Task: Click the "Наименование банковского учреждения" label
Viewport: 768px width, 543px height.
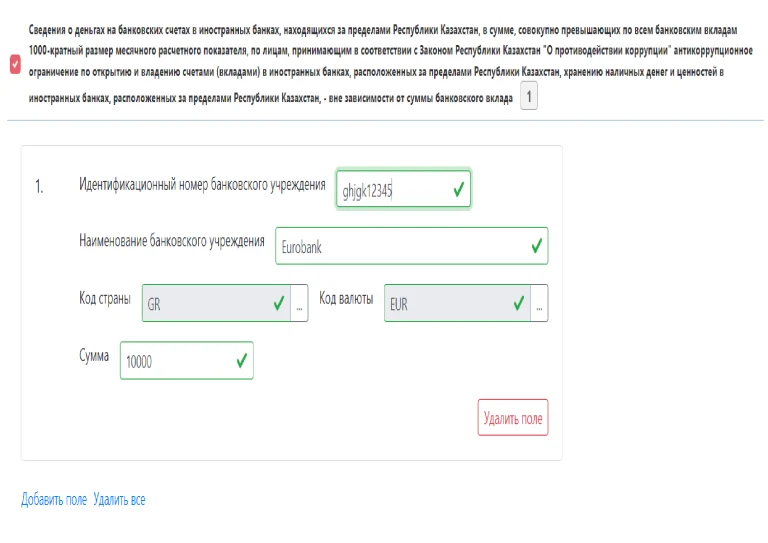Action: click(171, 241)
